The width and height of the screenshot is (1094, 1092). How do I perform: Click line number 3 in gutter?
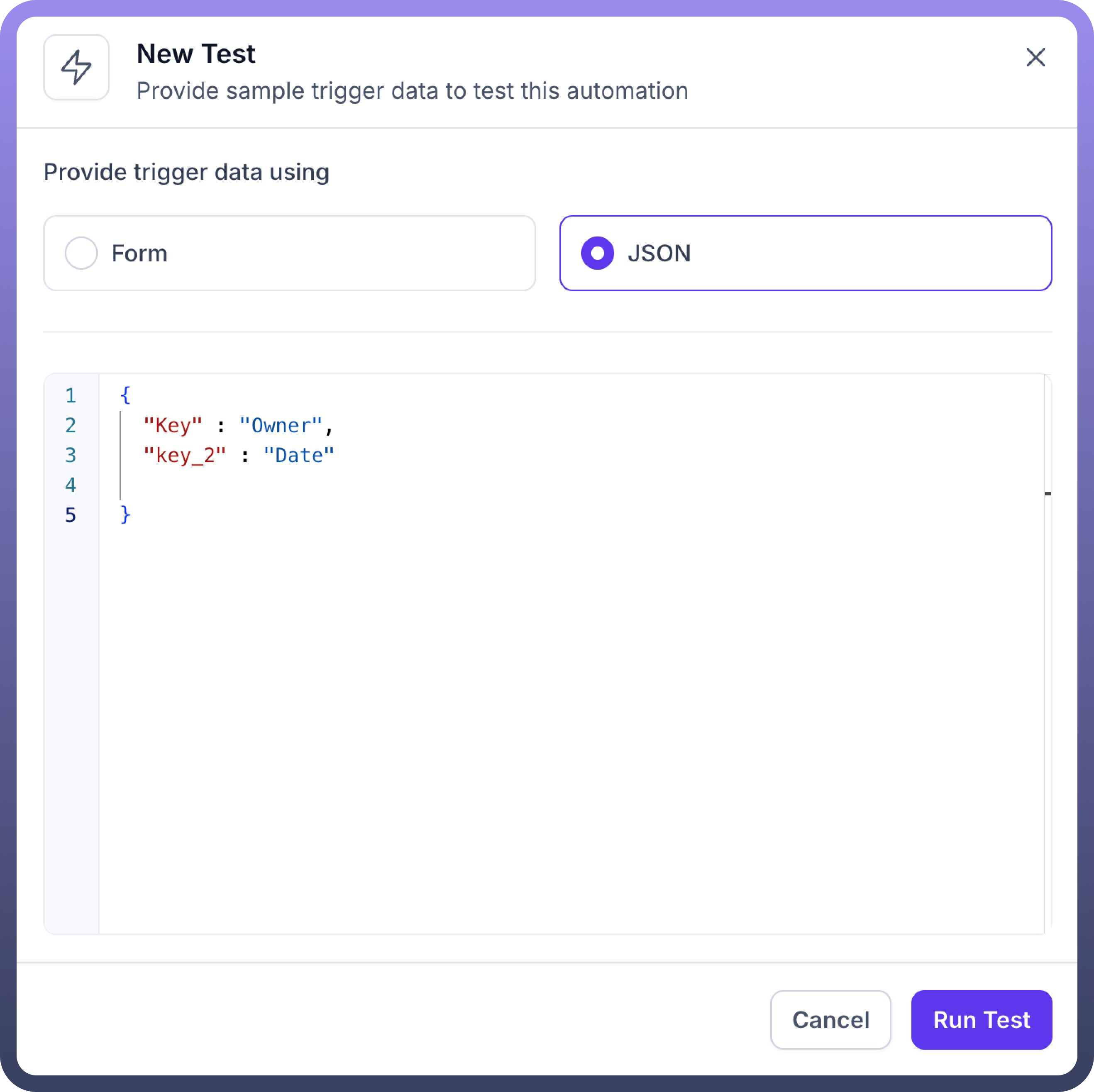pyautogui.click(x=70, y=455)
